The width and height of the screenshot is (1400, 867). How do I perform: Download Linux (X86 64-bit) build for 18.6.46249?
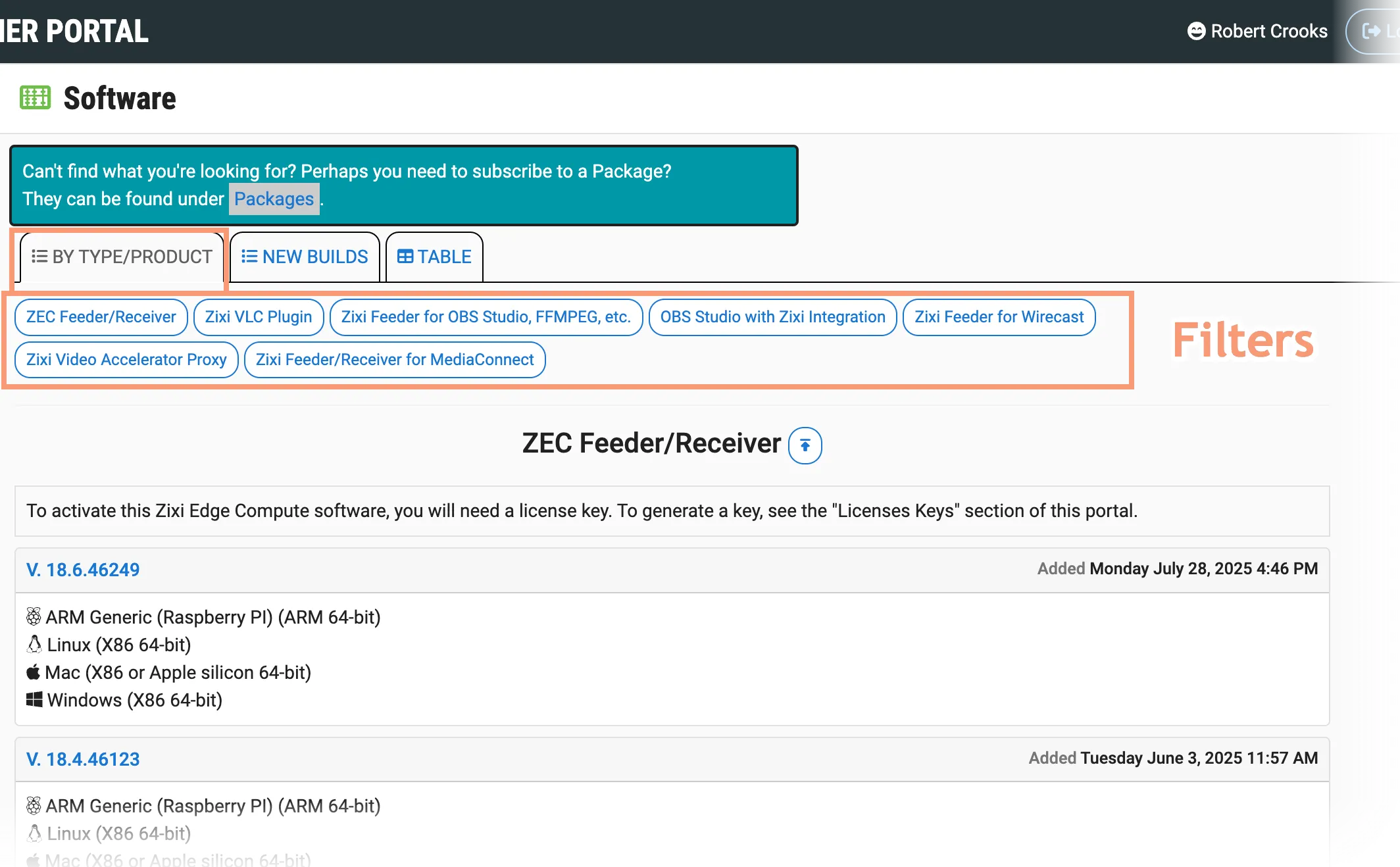(x=119, y=645)
